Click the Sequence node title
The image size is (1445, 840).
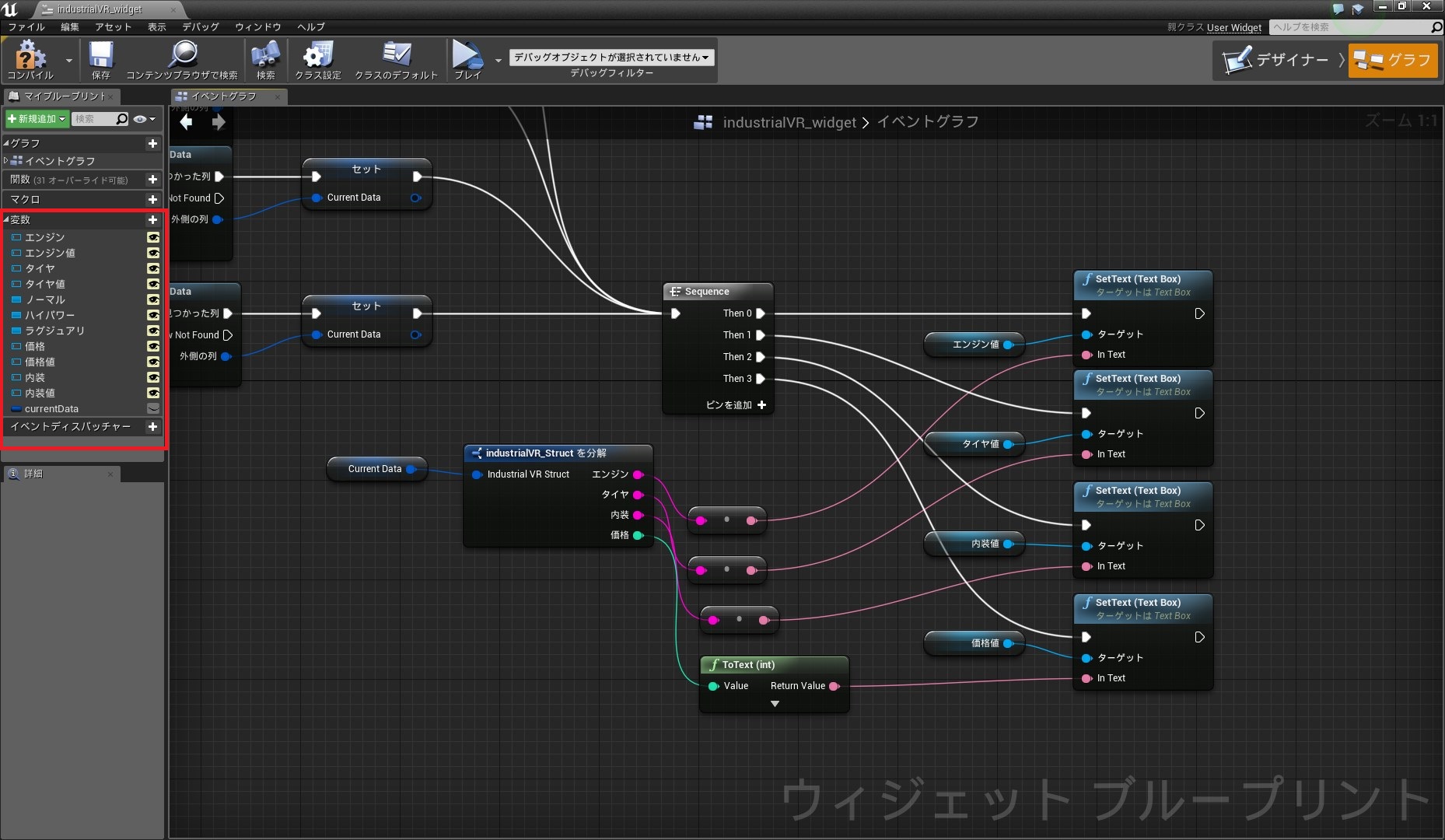pyautogui.click(x=707, y=292)
